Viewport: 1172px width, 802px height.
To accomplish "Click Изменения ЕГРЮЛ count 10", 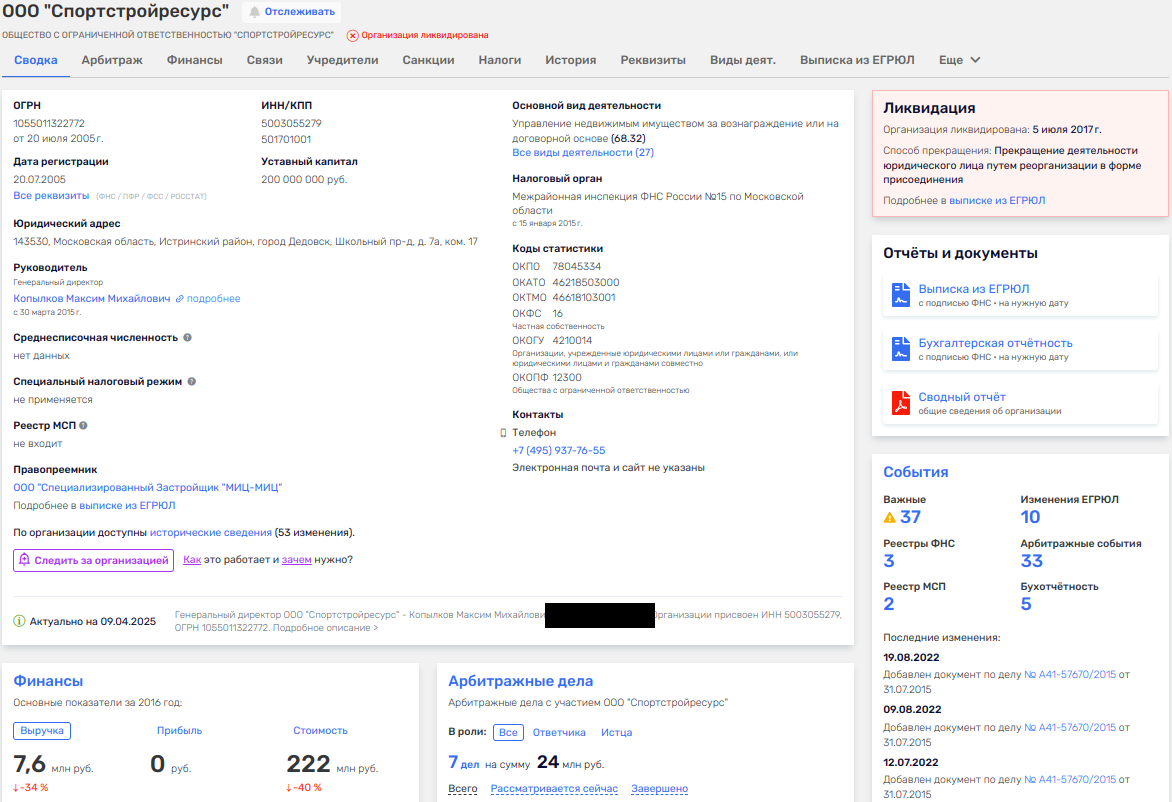I will click(1030, 517).
